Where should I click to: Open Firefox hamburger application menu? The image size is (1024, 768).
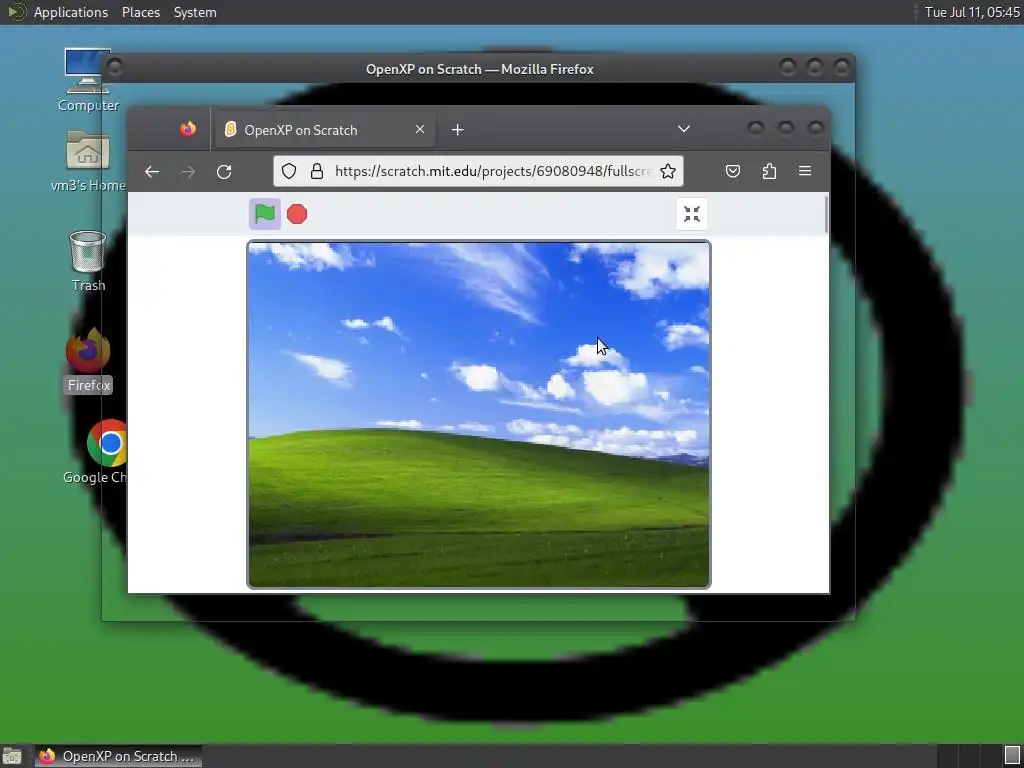[805, 171]
